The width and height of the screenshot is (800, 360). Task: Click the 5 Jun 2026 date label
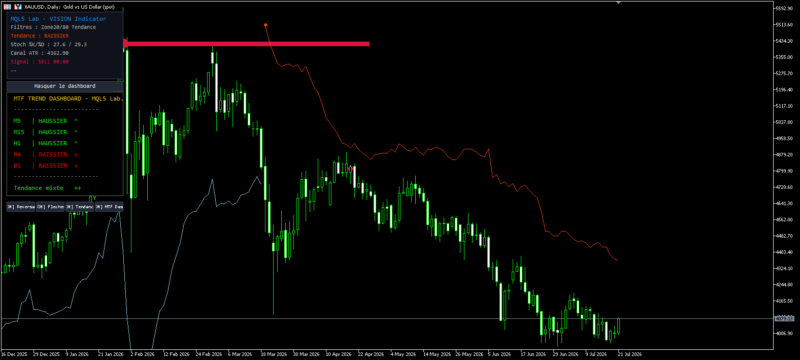tap(499, 353)
